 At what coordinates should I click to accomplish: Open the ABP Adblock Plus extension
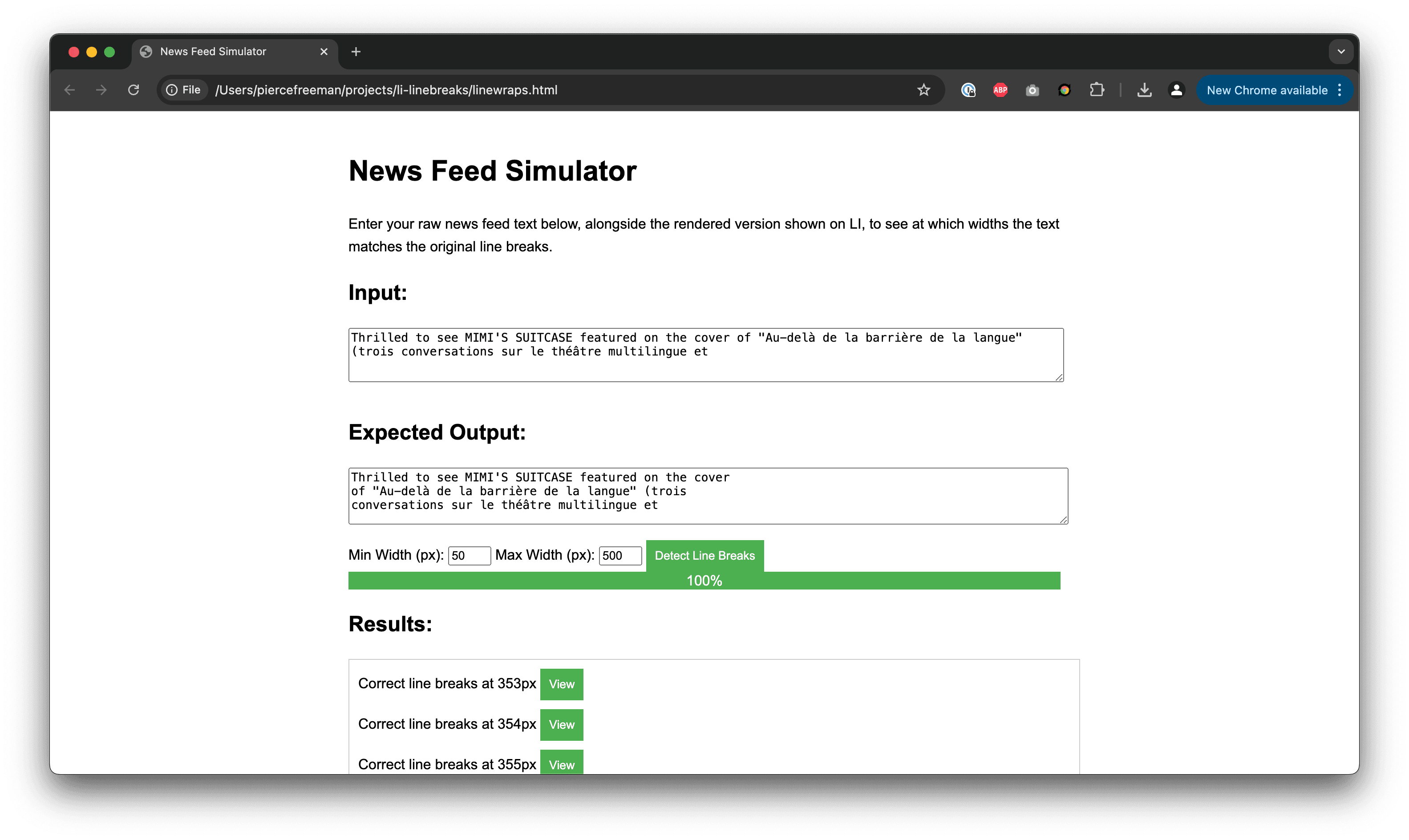[x=1000, y=90]
